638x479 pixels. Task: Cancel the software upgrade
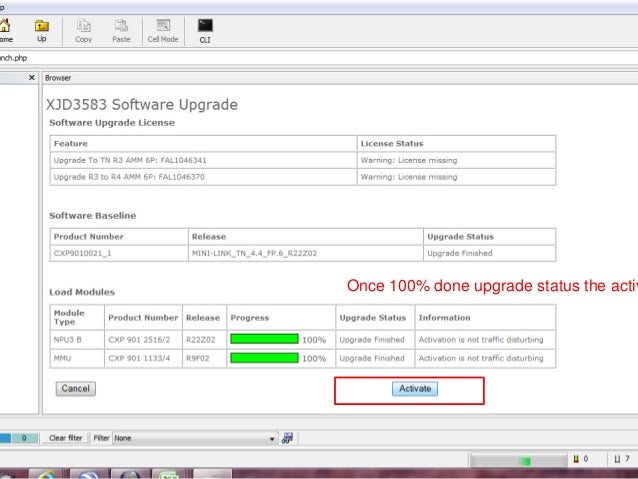click(x=75, y=388)
